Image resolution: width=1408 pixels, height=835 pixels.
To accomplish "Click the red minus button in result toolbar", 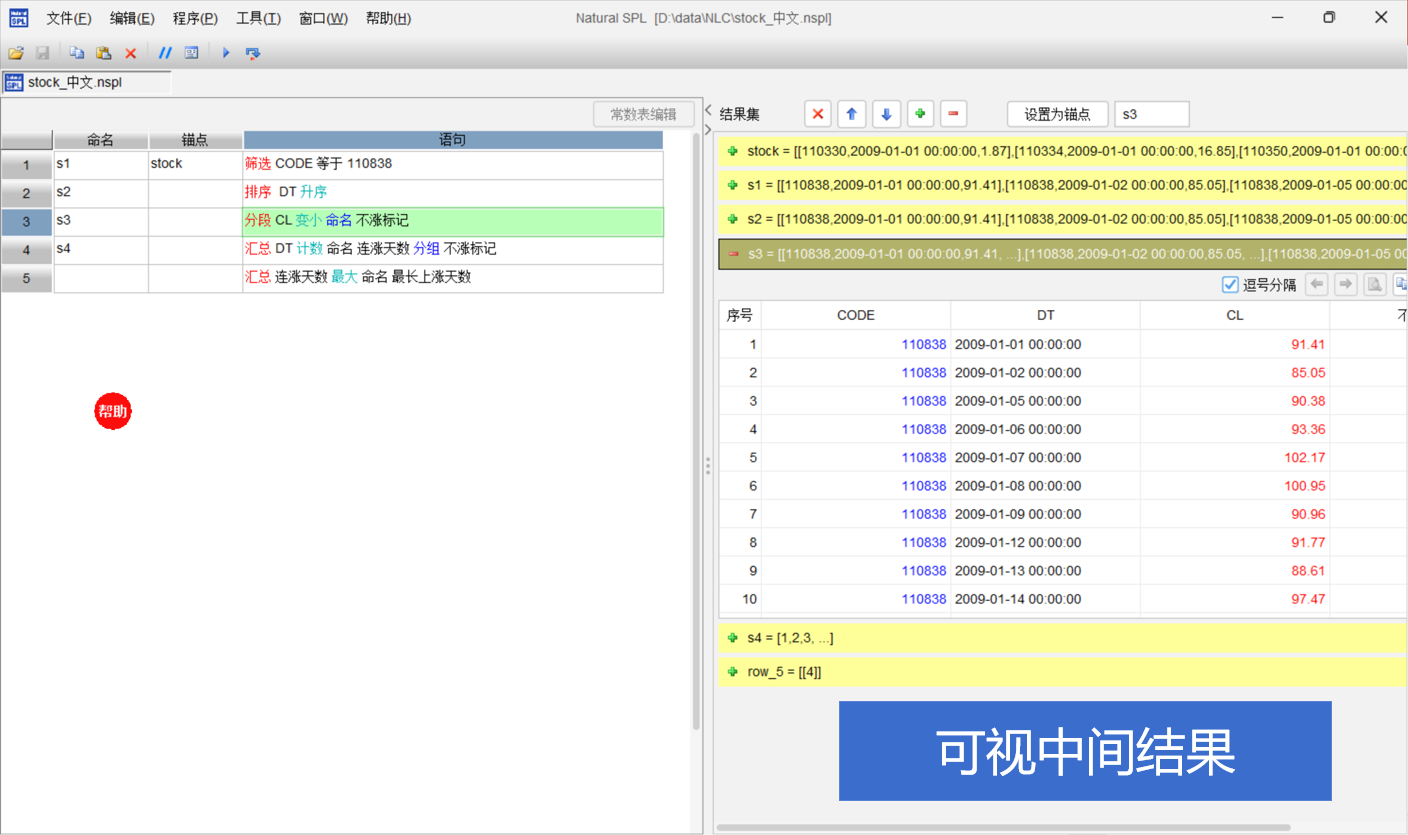I will pos(953,114).
